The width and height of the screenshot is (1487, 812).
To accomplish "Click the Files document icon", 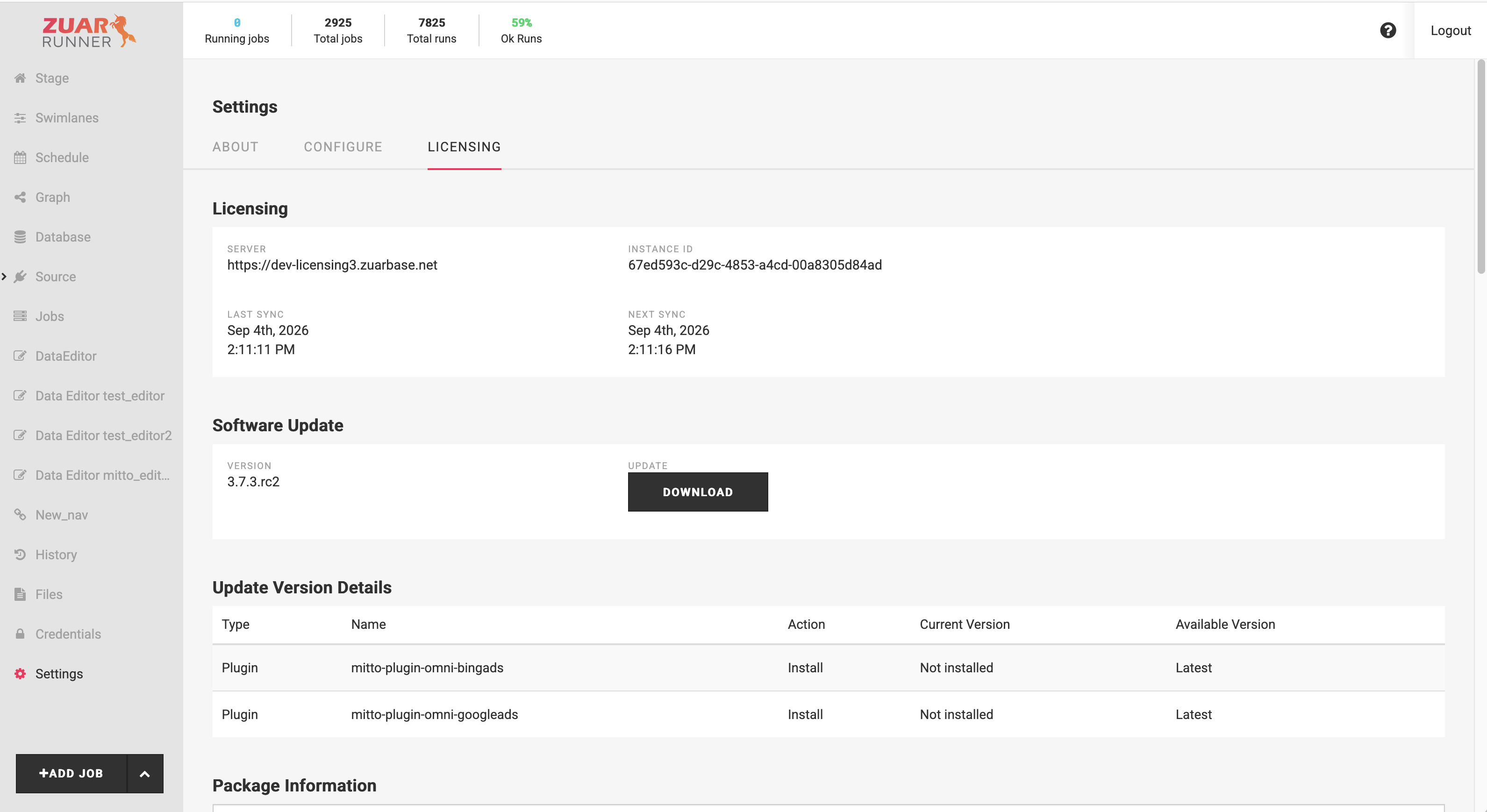I will [x=20, y=594].
